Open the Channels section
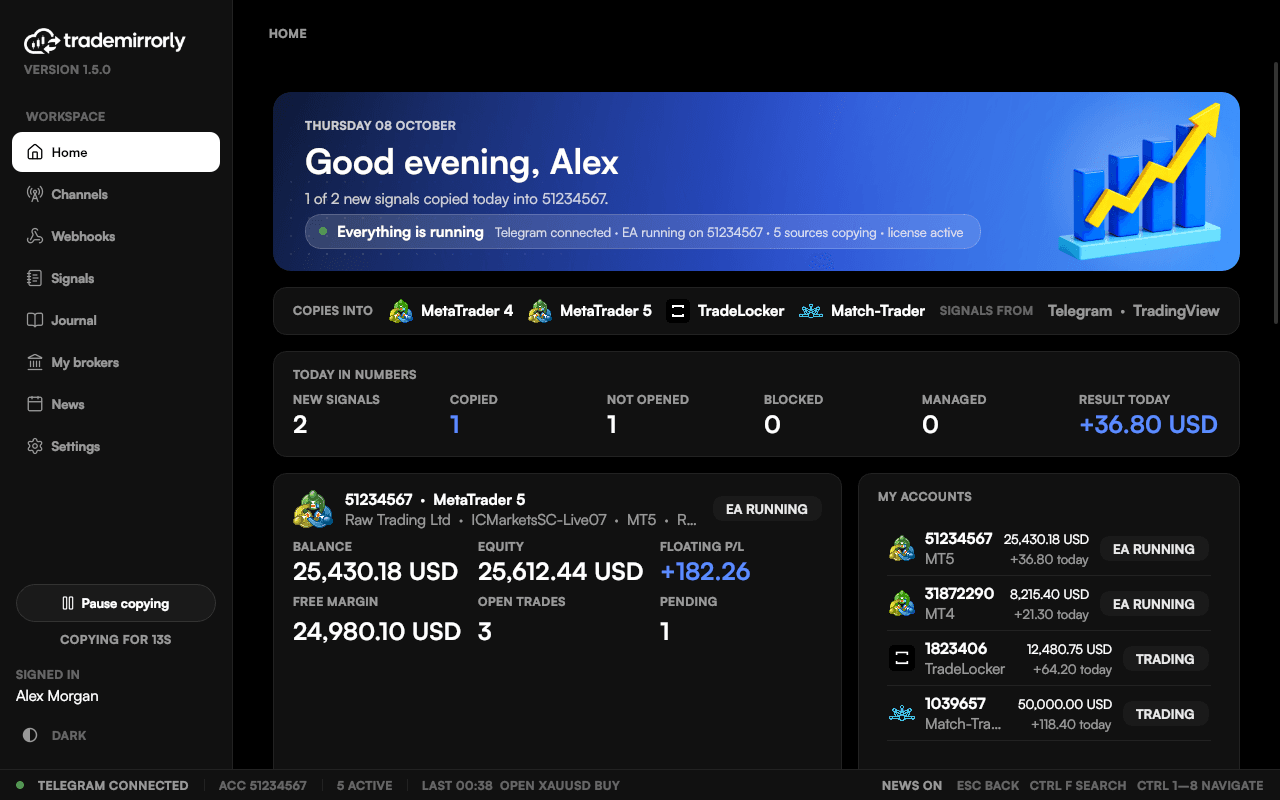1280x800 pixels. click(x=116, y=194)
